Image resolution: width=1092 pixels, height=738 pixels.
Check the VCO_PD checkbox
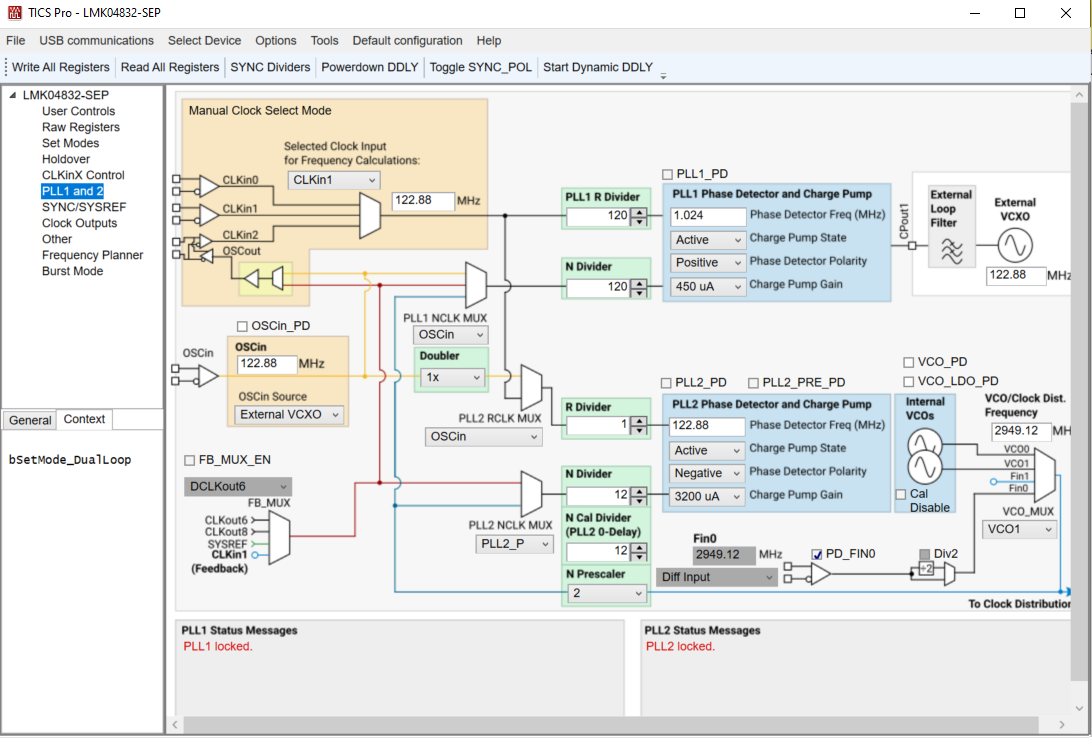click(908, 361)
